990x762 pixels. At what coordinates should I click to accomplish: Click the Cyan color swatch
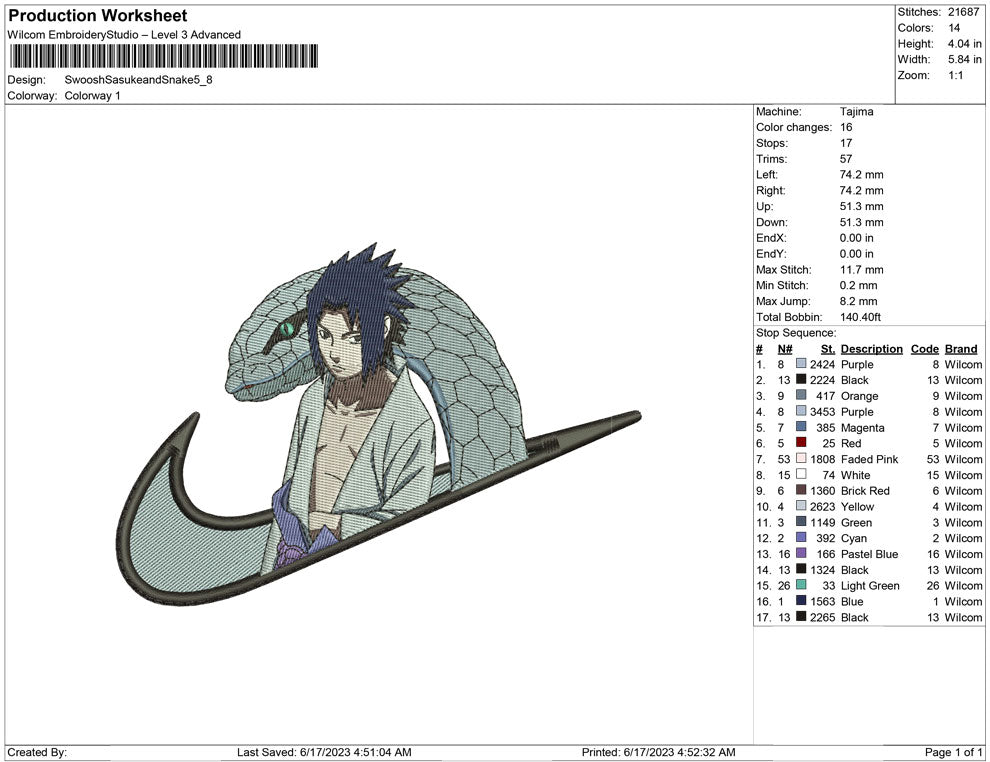[x=801, y=537]
